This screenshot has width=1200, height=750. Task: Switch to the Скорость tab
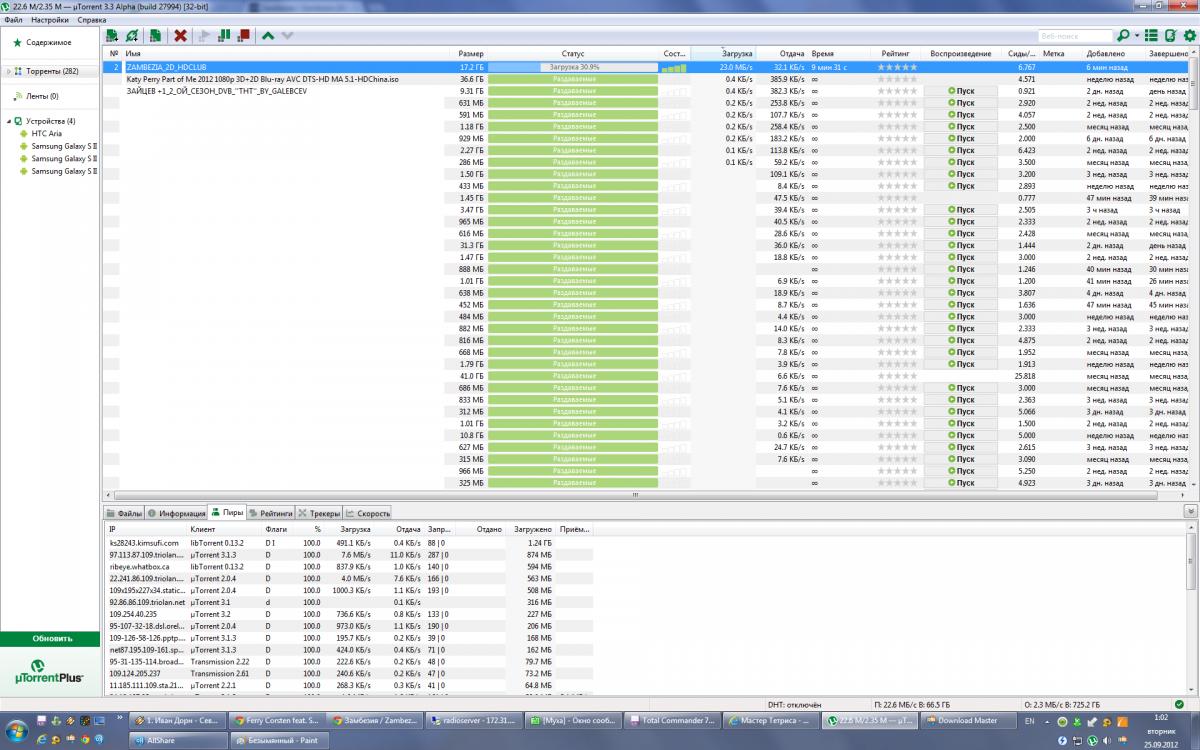(368, 513)
